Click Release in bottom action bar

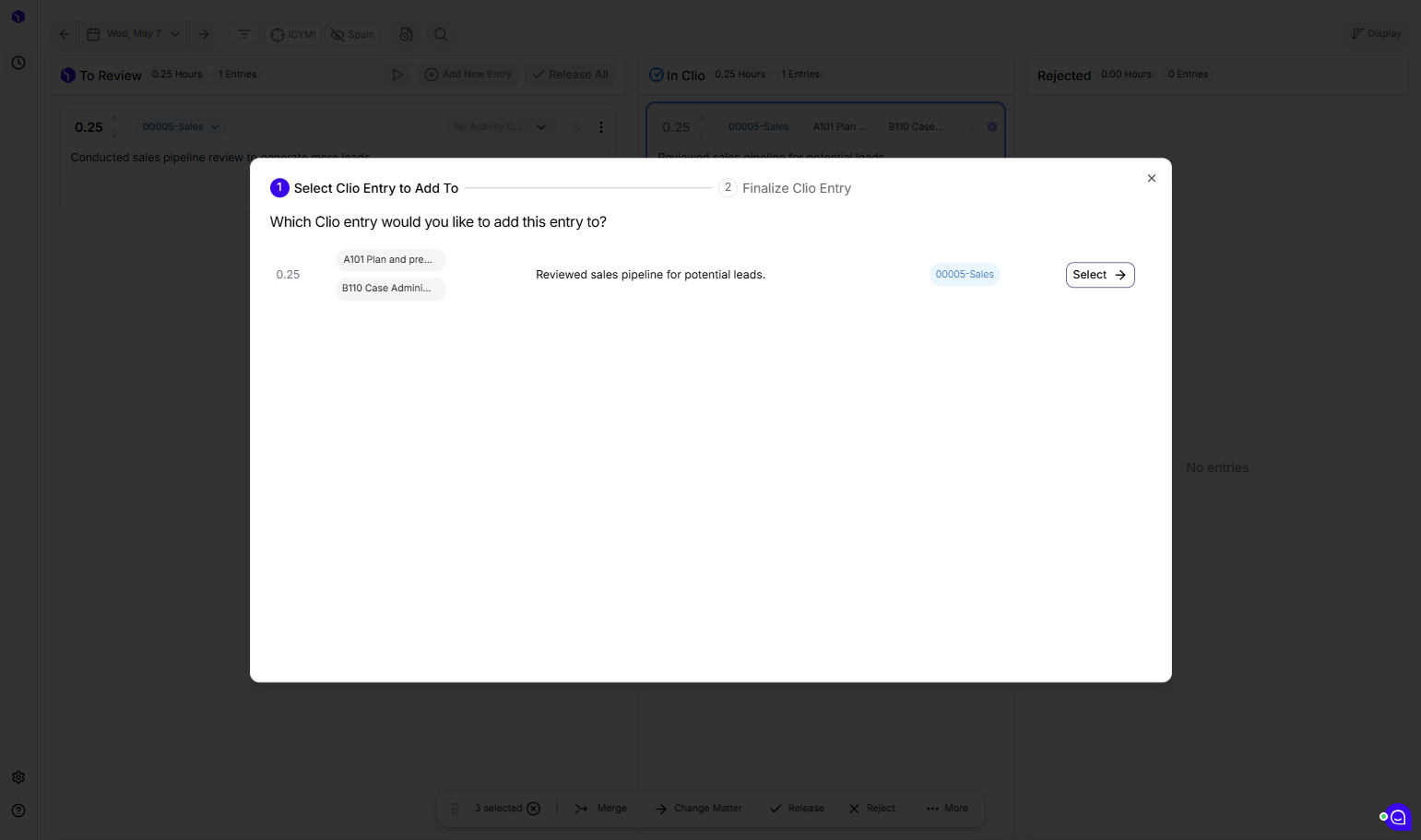coord(798,809)
